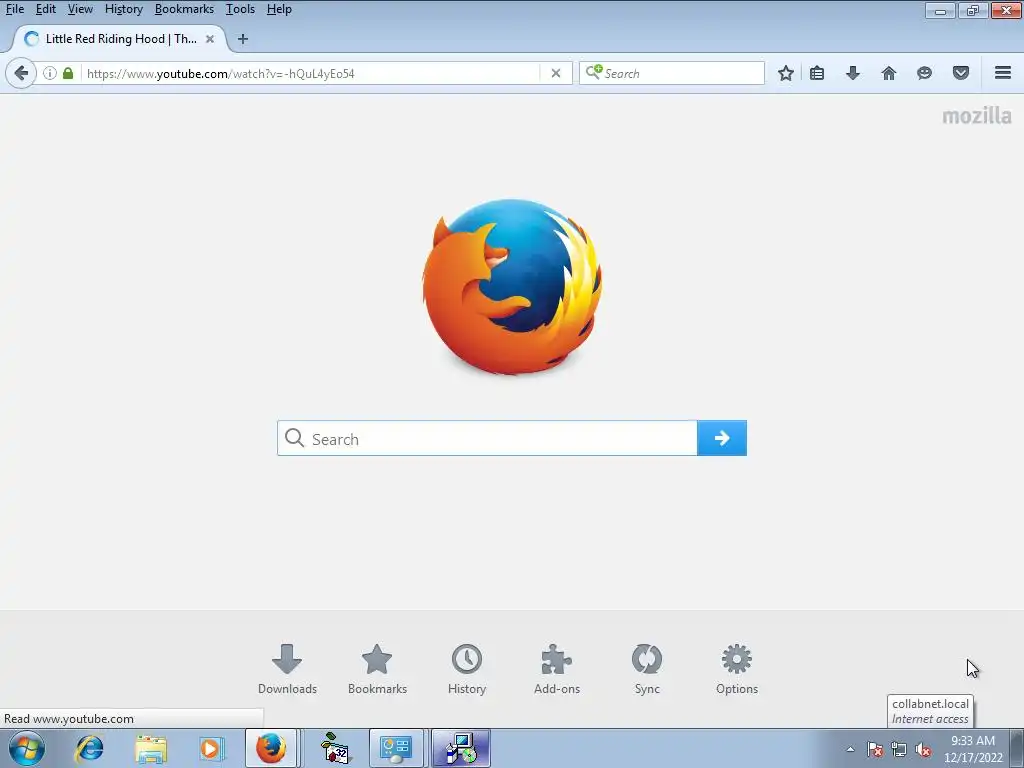Click the muted volume tray icon
1024x768 pixels.
923,749
